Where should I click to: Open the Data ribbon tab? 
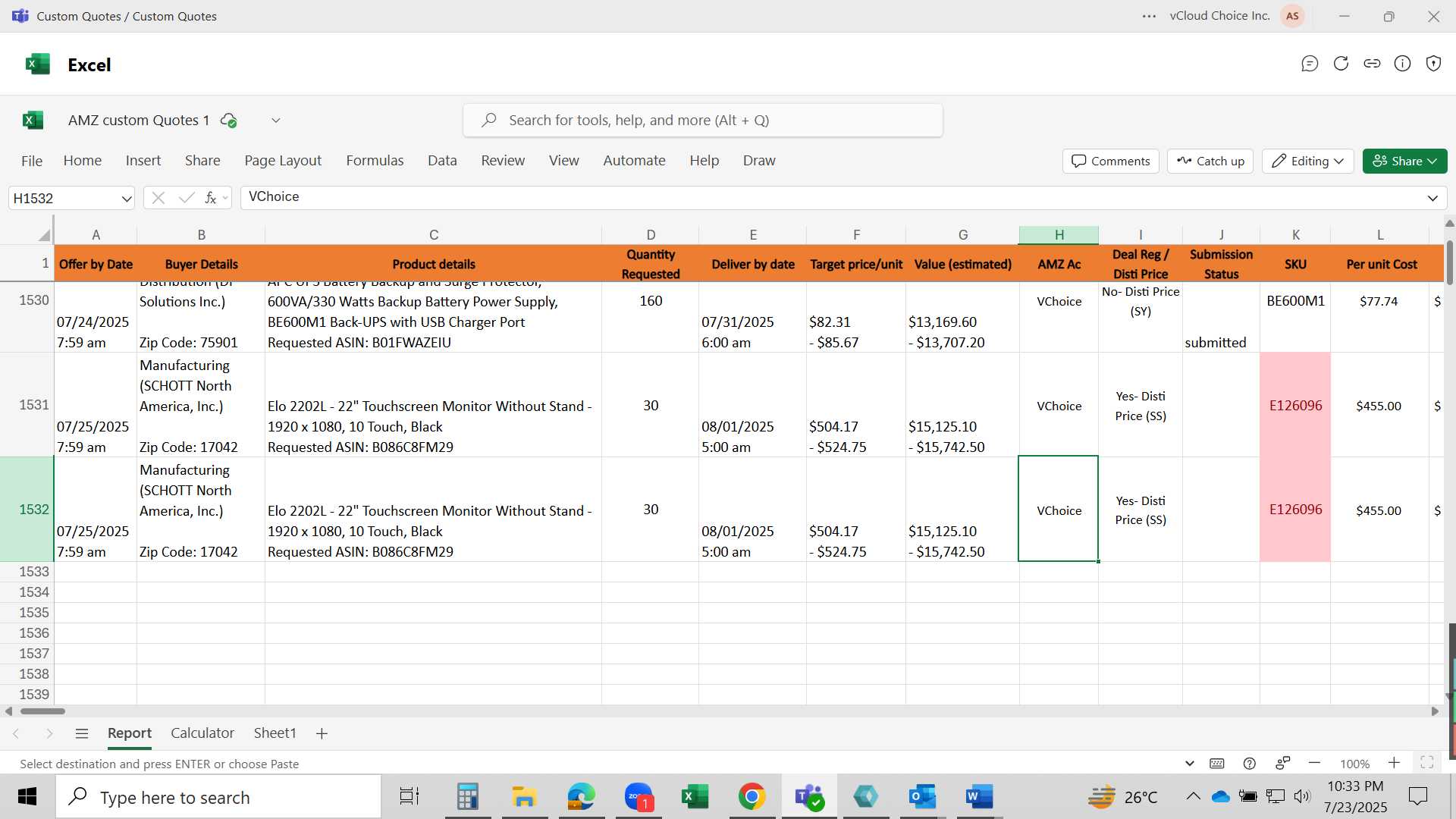(442, 161)
